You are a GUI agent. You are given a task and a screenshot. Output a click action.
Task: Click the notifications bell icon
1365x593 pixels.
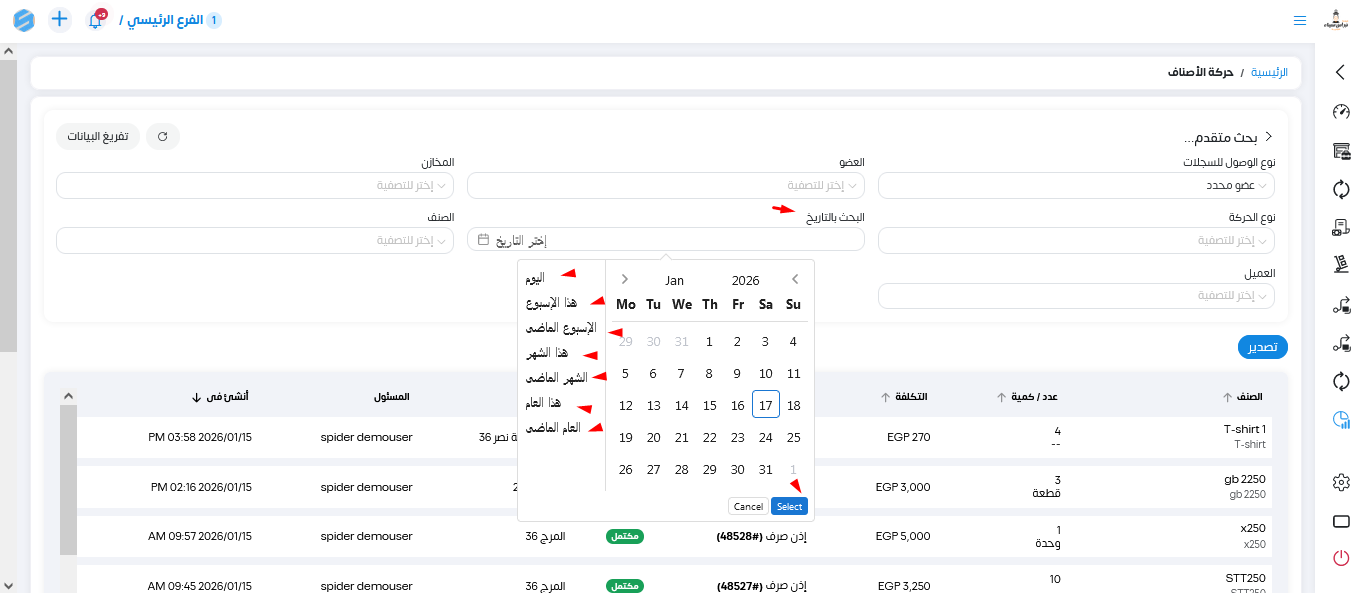[96, 20]
